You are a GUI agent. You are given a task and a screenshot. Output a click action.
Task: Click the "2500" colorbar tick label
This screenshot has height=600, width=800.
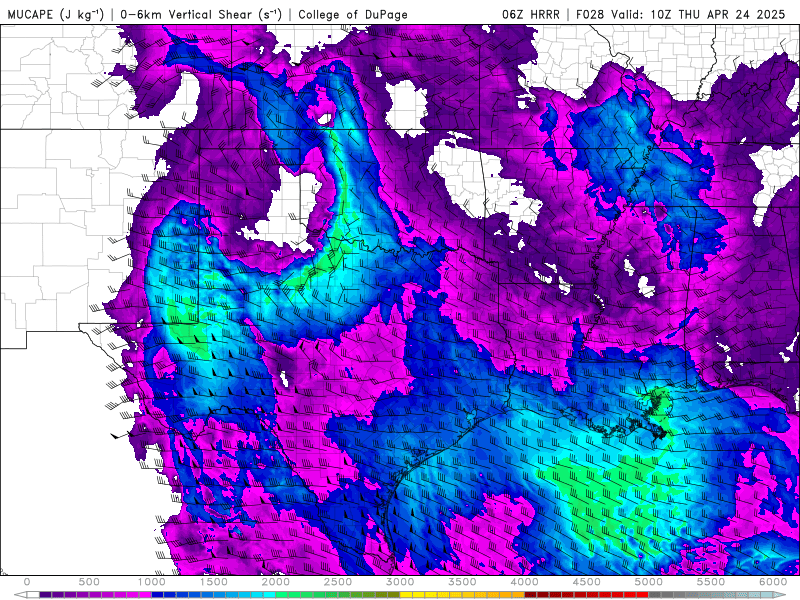click(x=338, y=582)
